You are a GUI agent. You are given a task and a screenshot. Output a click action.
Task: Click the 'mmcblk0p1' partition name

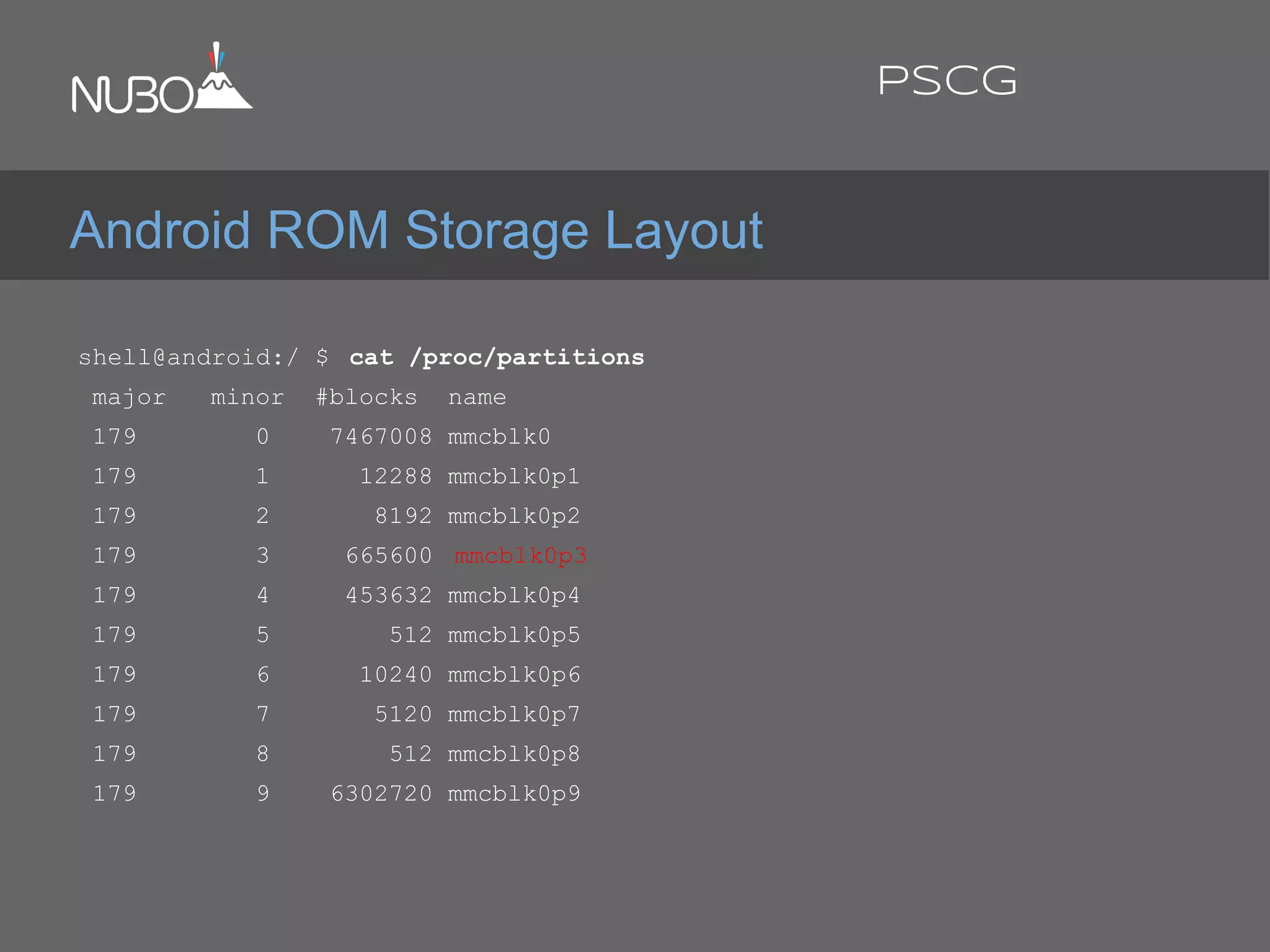coord(513,477)
